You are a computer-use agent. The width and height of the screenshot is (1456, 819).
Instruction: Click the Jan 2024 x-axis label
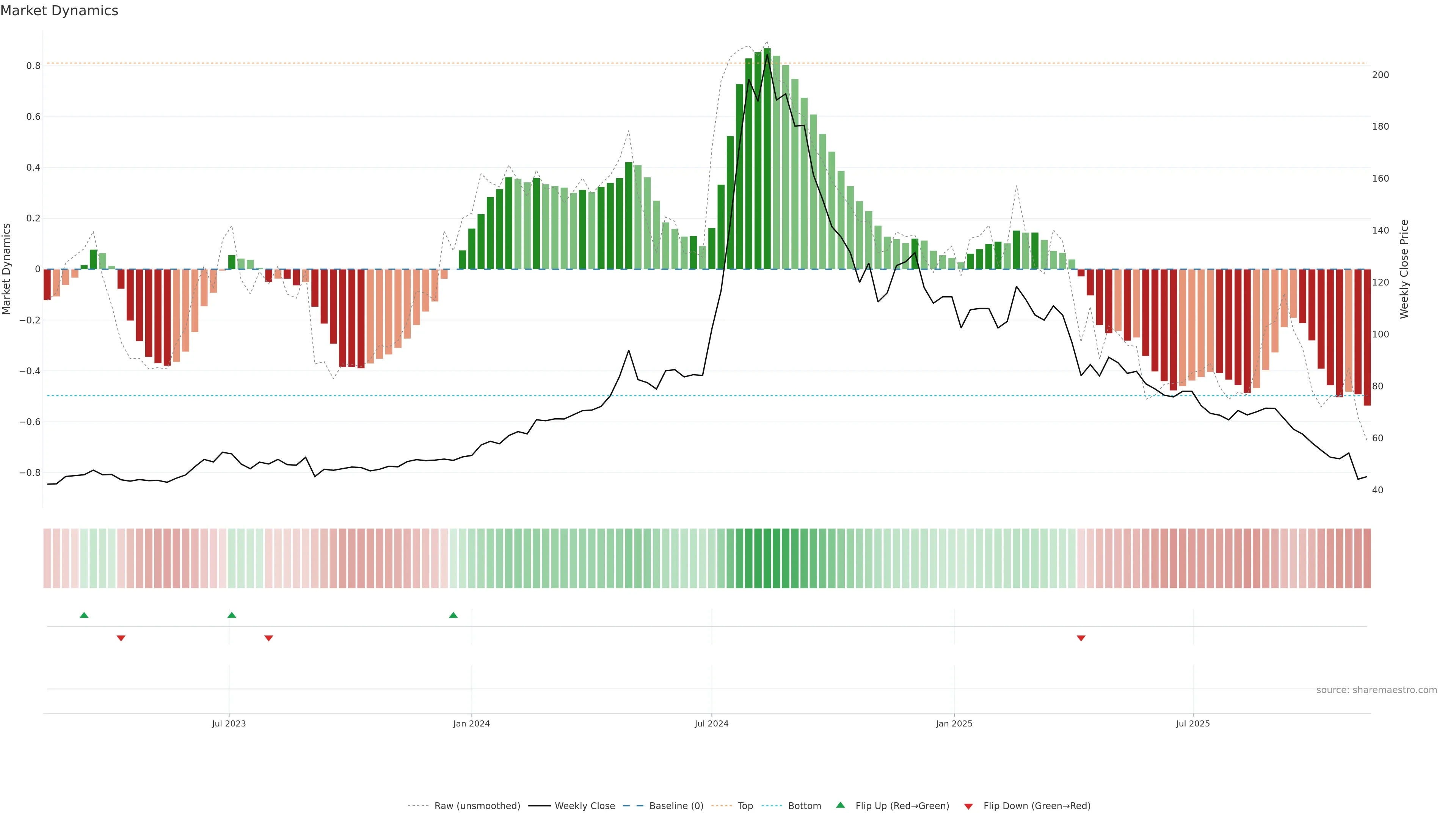471,723
